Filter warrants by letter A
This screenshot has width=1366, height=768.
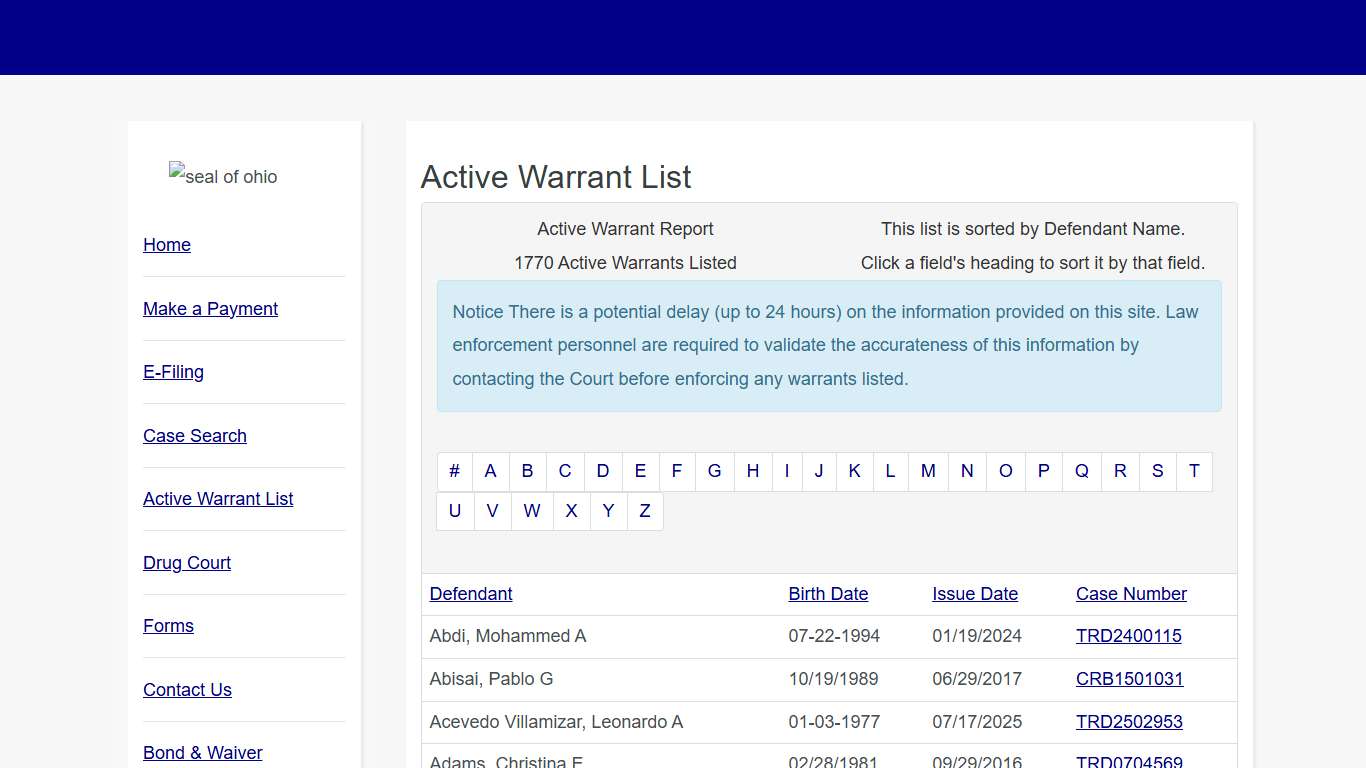(490, 471)
